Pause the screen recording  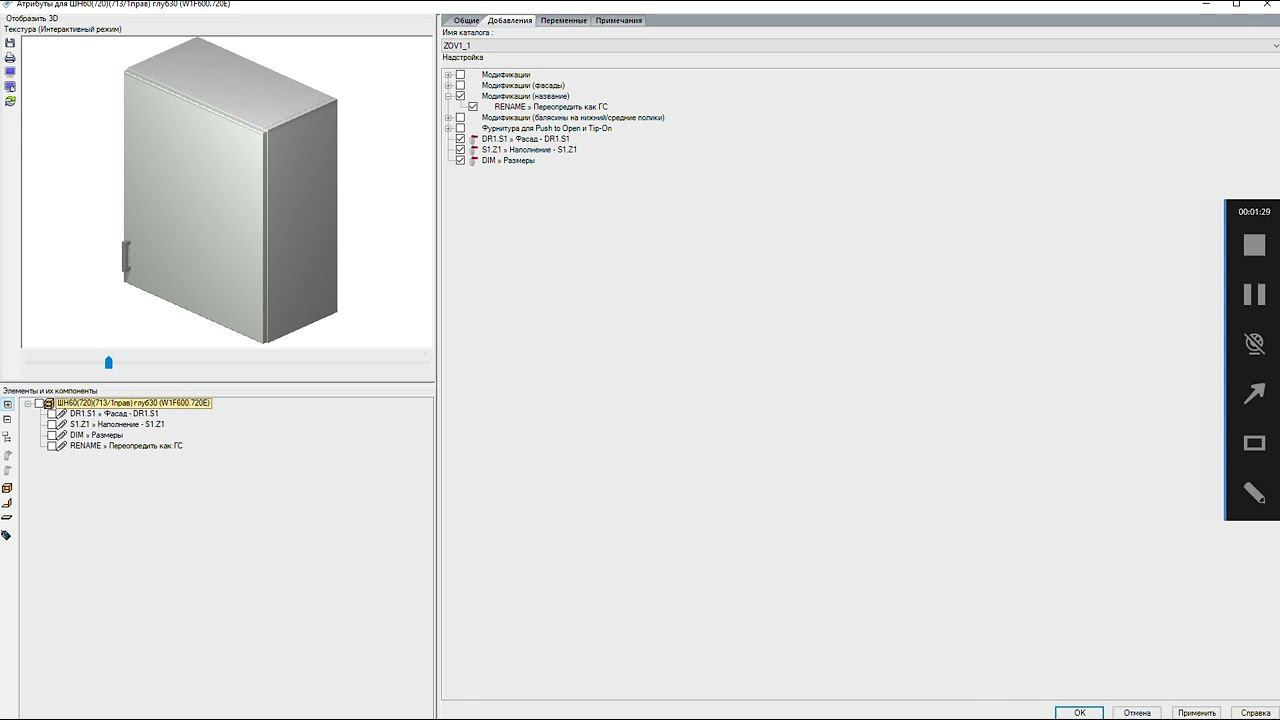pos(1254,294)
